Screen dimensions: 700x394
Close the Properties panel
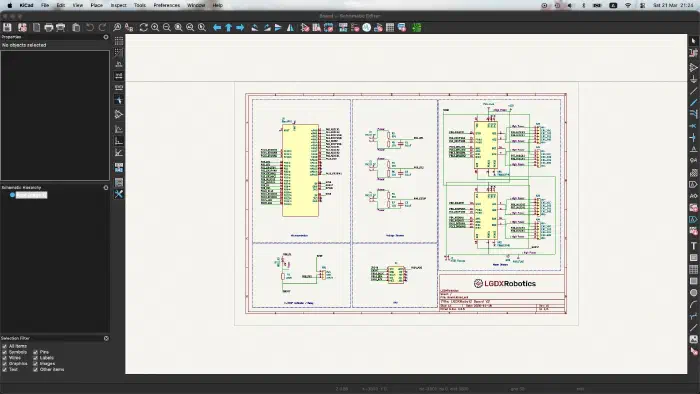pyautogui.click(x=106, y=37)
